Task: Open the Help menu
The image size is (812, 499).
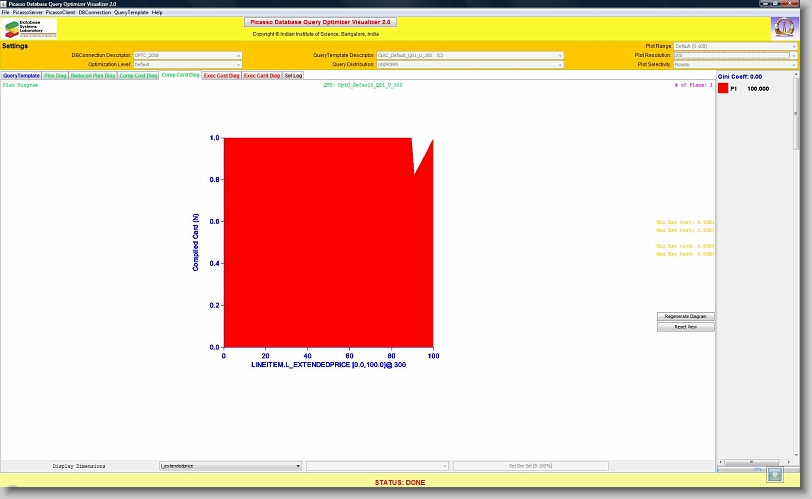Action: tap(157, 12)
